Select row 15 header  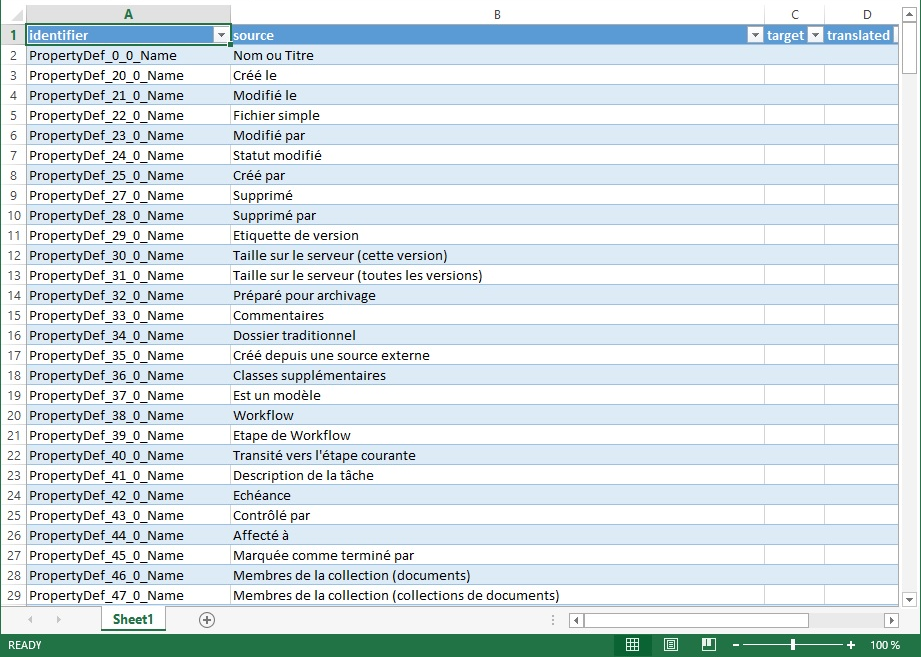click(x=13, y=315)
